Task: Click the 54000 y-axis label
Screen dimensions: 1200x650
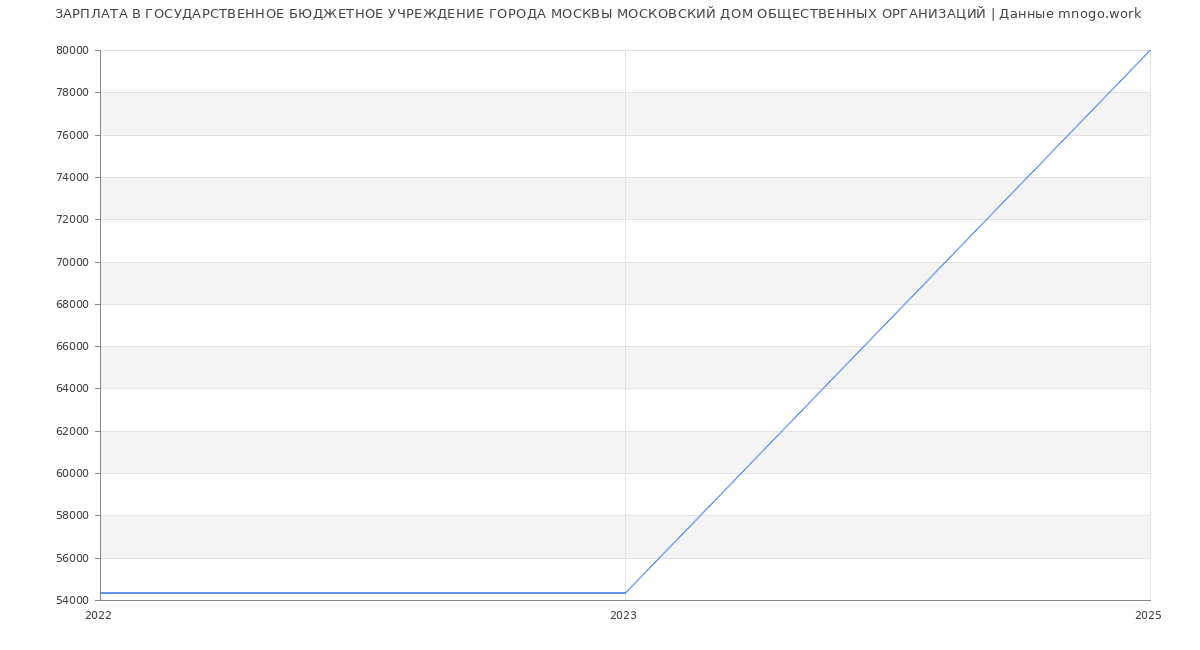Action: click(x=72, y=600)
